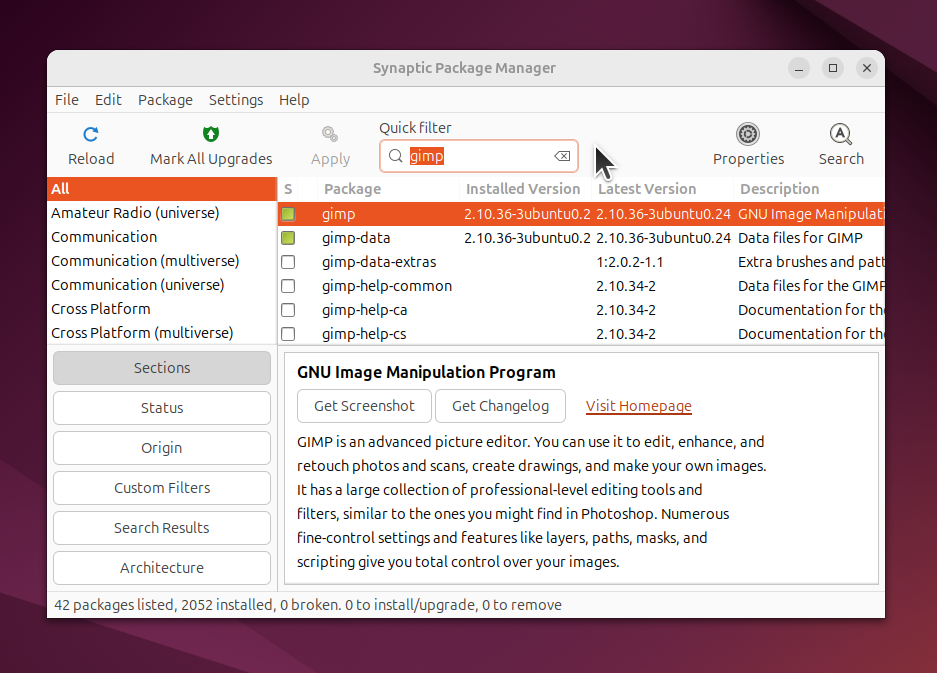Screen dimensions: 937x673
Task: Click the Apply gears icon
Action: (x=330, y=134)
